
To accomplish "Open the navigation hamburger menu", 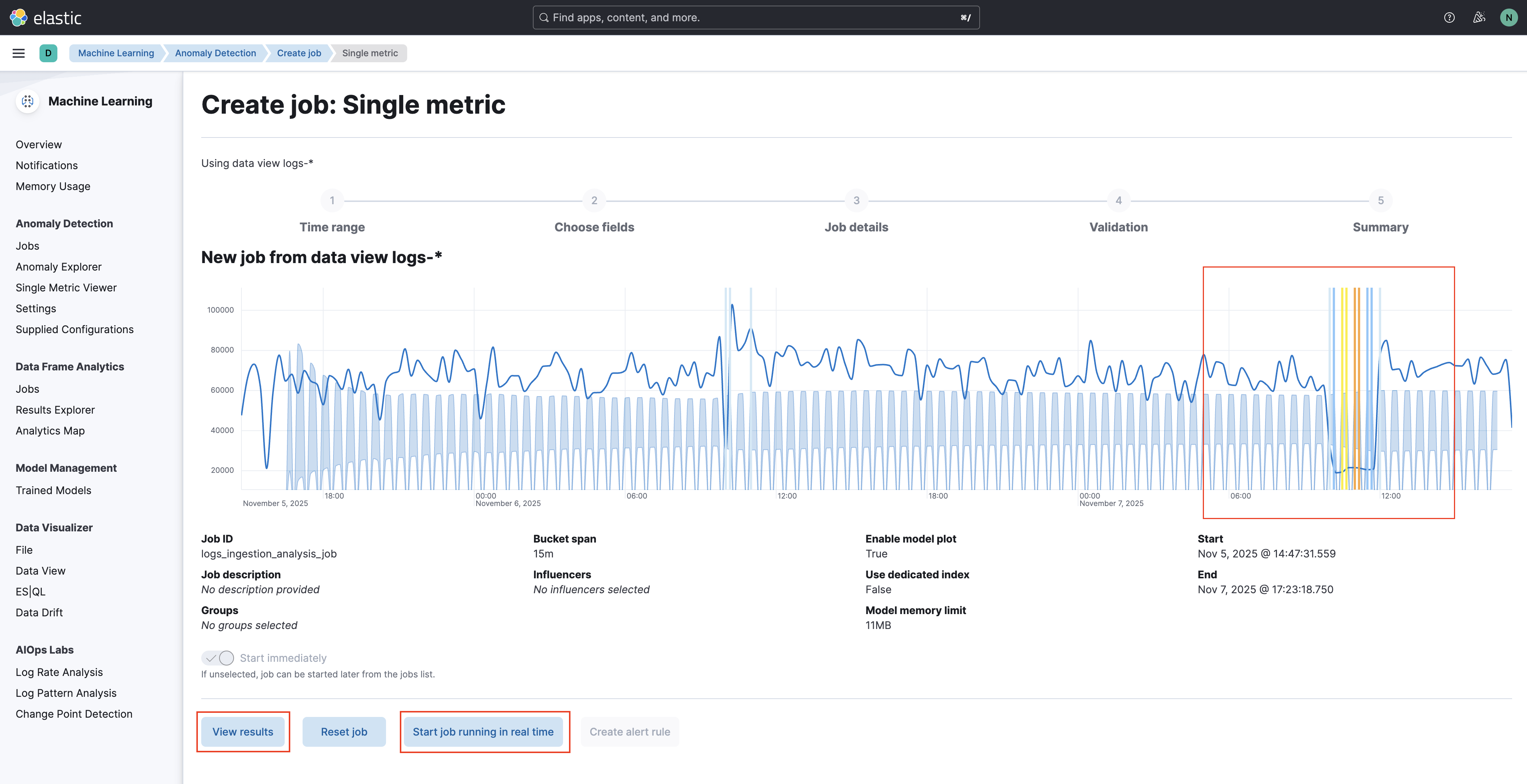I will click(x=18, y=53).
